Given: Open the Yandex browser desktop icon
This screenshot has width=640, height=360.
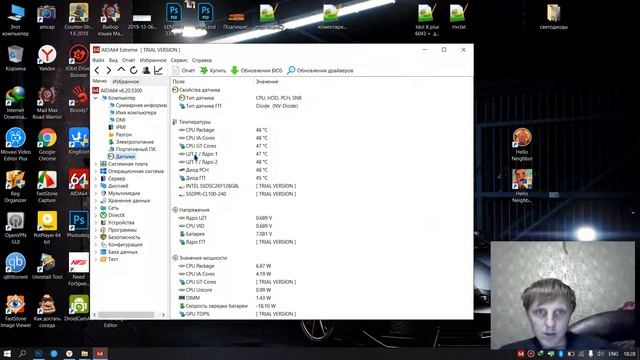Looking at the screenshot, I should click(47, 58).
